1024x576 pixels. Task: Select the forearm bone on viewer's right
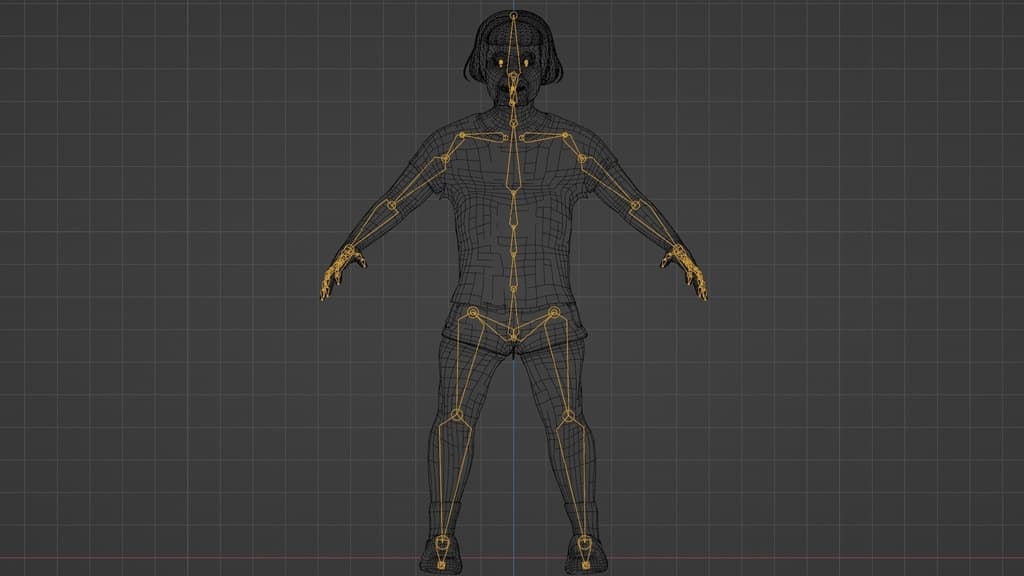coord(658,229)
